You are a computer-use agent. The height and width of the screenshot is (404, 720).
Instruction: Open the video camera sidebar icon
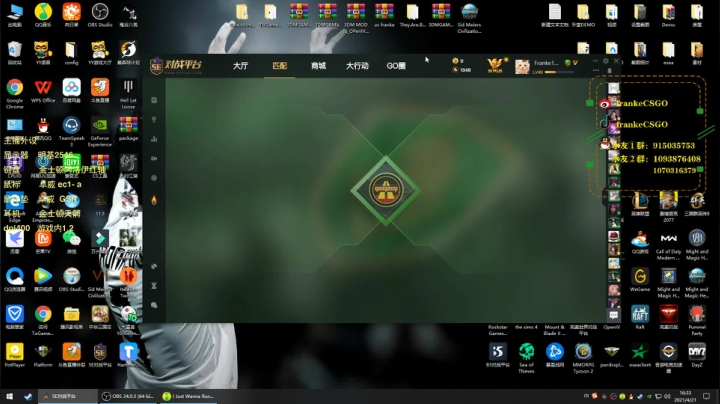pos(154,158)
